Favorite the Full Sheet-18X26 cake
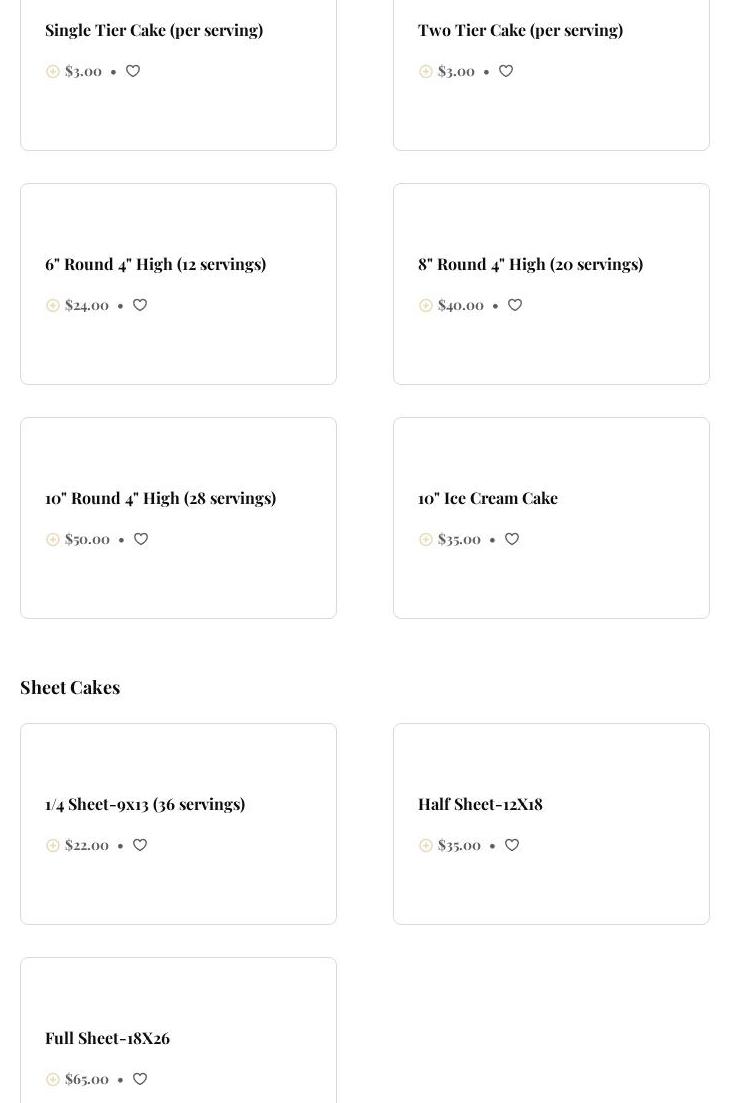The width and height of the screenshot is (750, 1103). click(140, 1079)
